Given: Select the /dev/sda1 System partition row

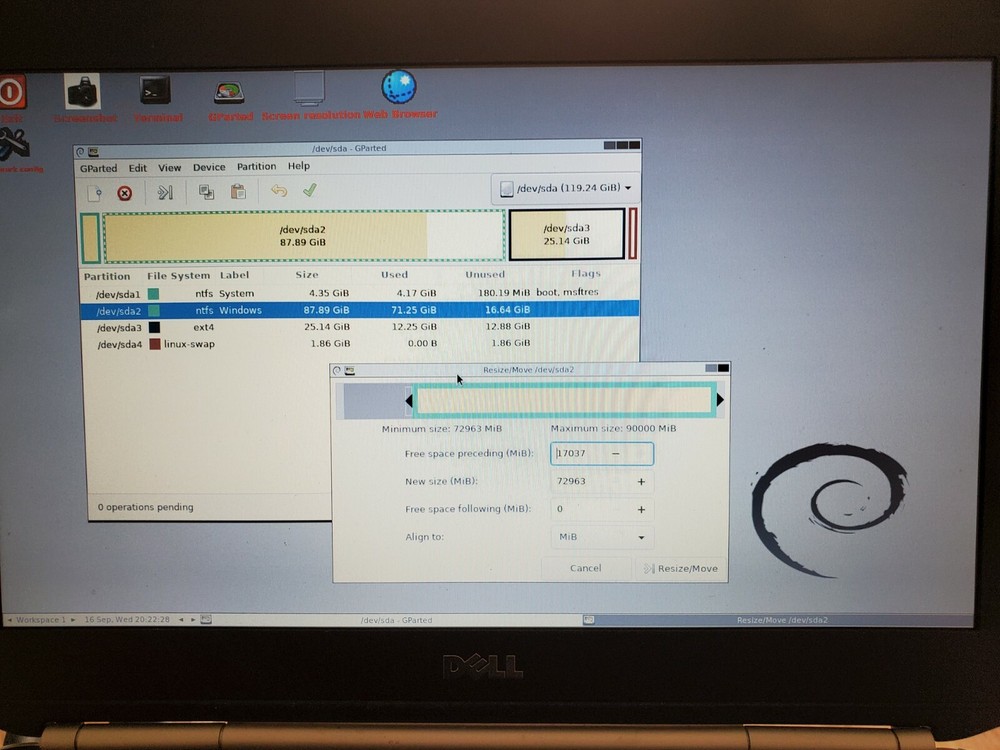Looking at the screenshot, I should (x=359, y=293).
